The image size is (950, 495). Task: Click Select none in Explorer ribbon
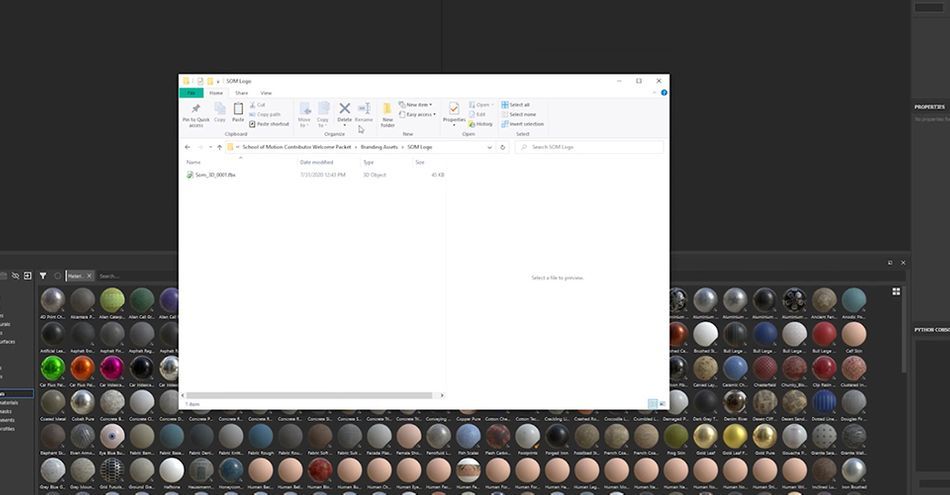(519, 115)
